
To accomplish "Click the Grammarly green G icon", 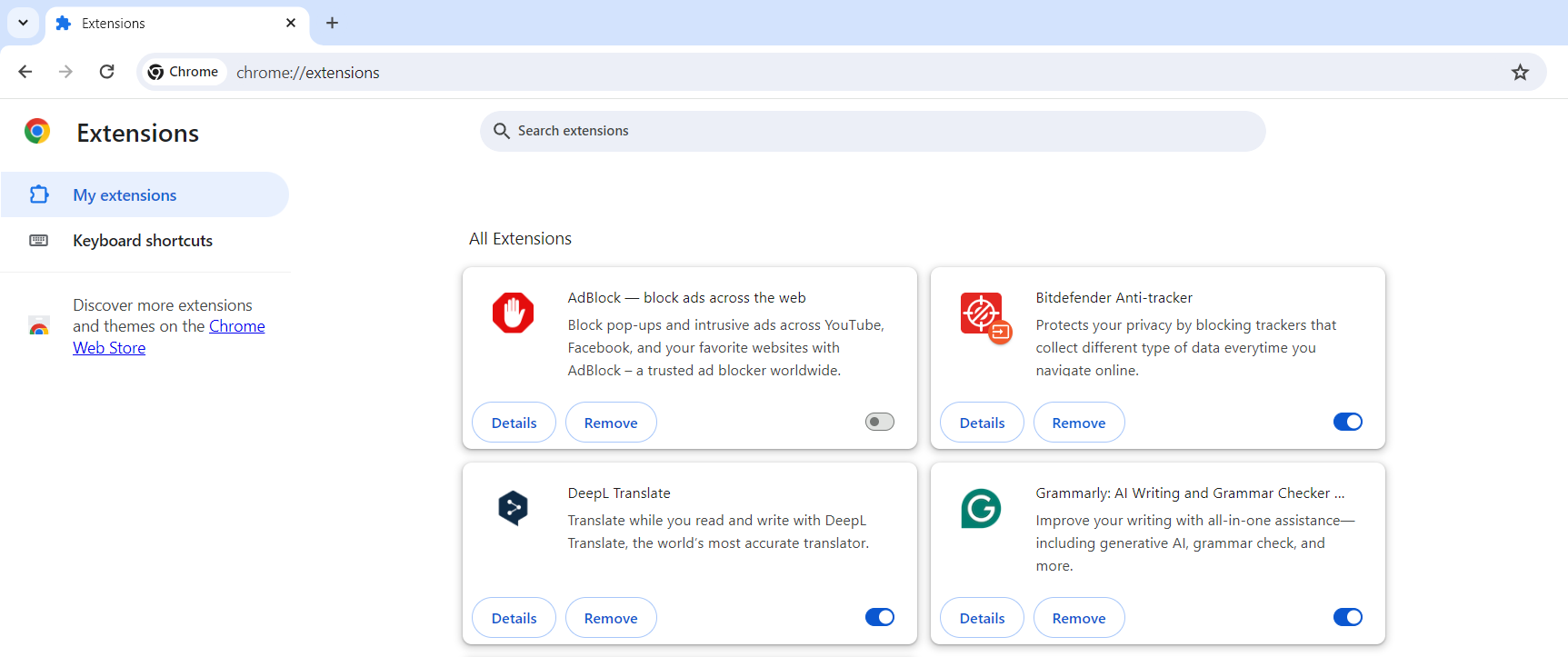I will (981, 508).
